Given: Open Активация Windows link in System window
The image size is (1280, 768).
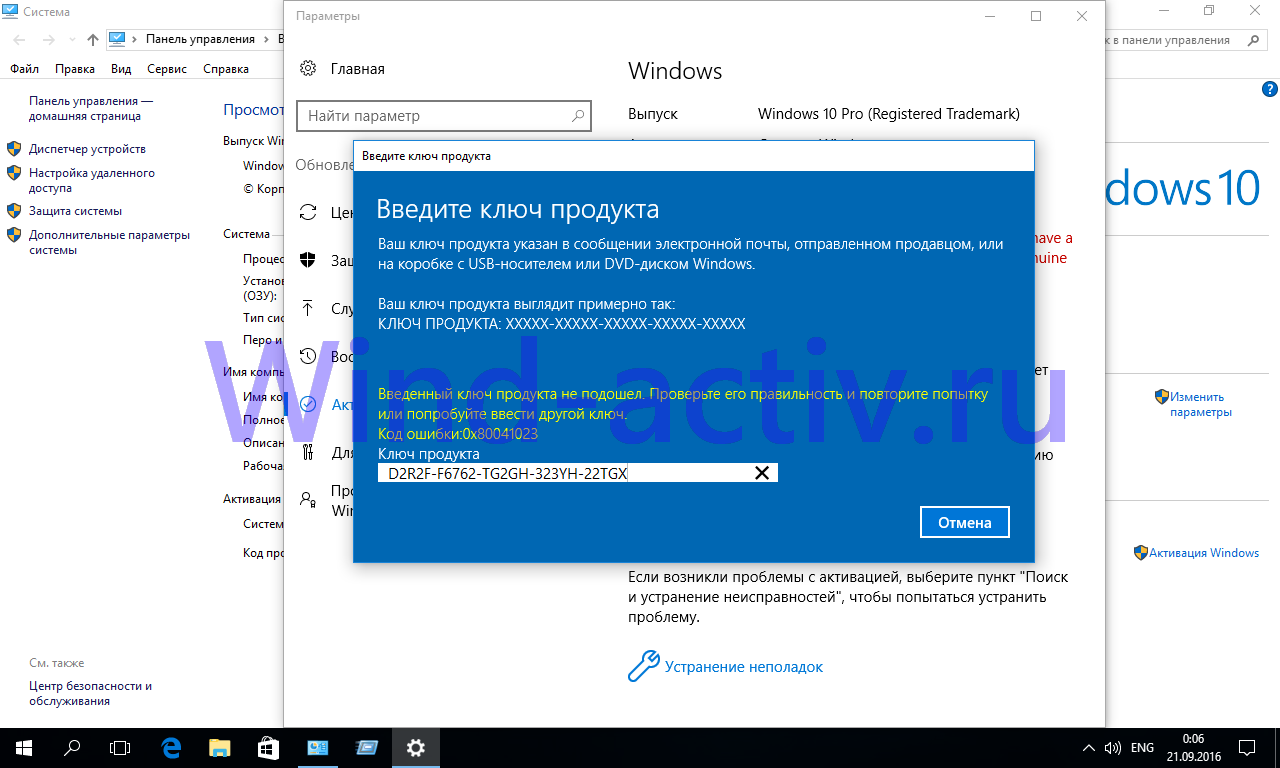Looking at the screenshot, I should pyautogui.click(x=1204, y=553).
